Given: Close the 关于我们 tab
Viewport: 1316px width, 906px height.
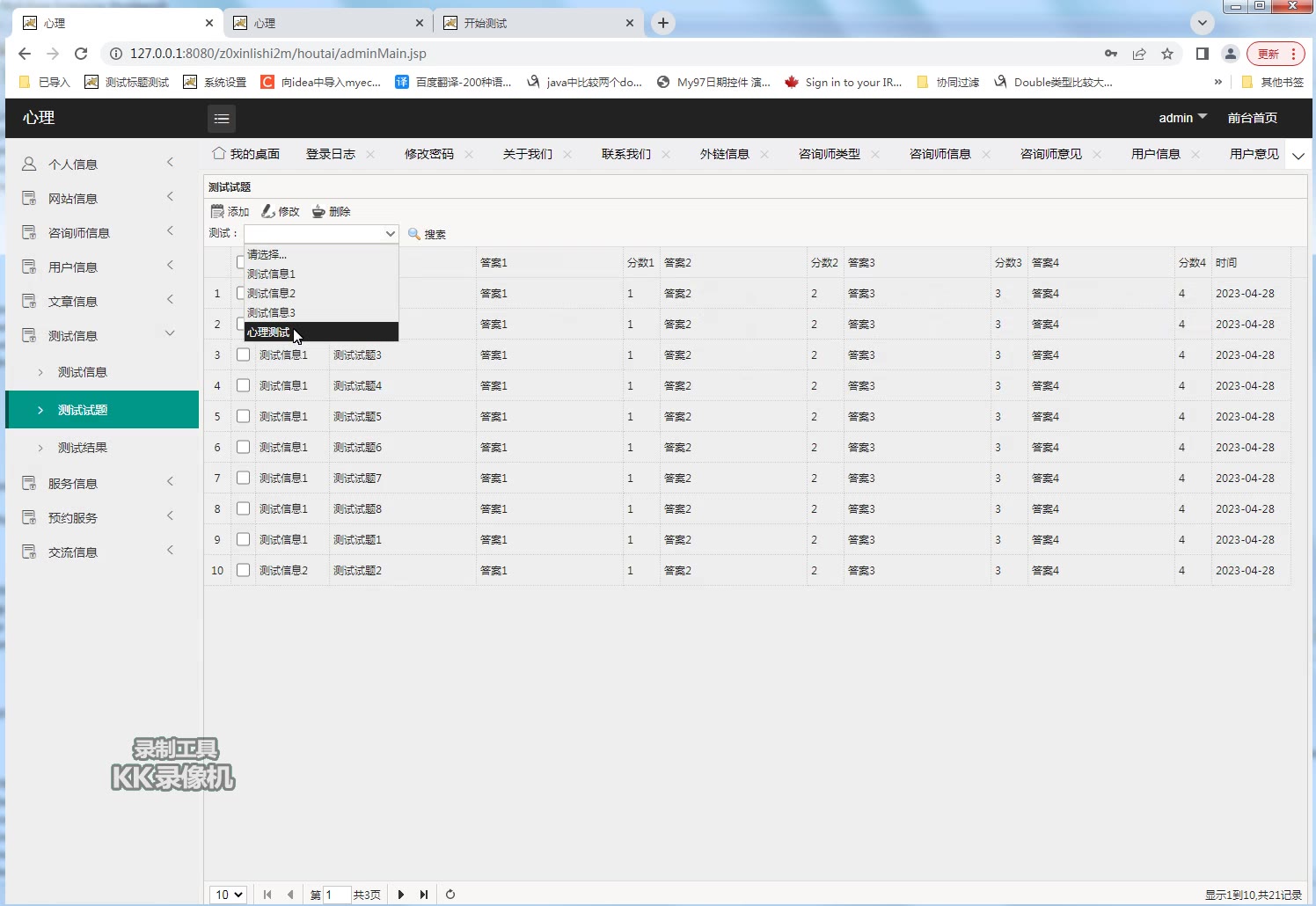Looking at the screenshot, I should click(x=567, y=155).
